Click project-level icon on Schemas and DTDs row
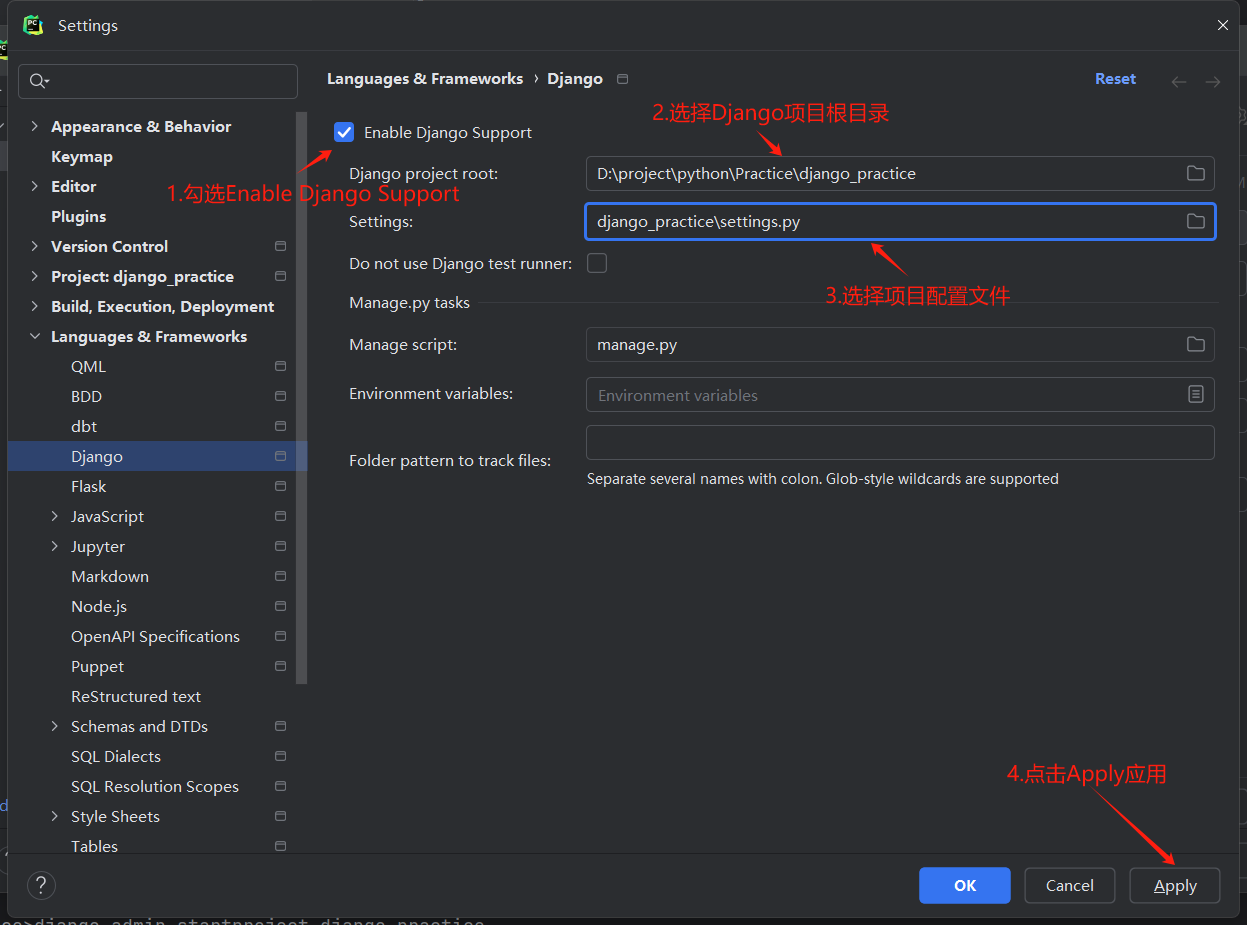This screenshot has height=925, width=1247. point(280,726)
